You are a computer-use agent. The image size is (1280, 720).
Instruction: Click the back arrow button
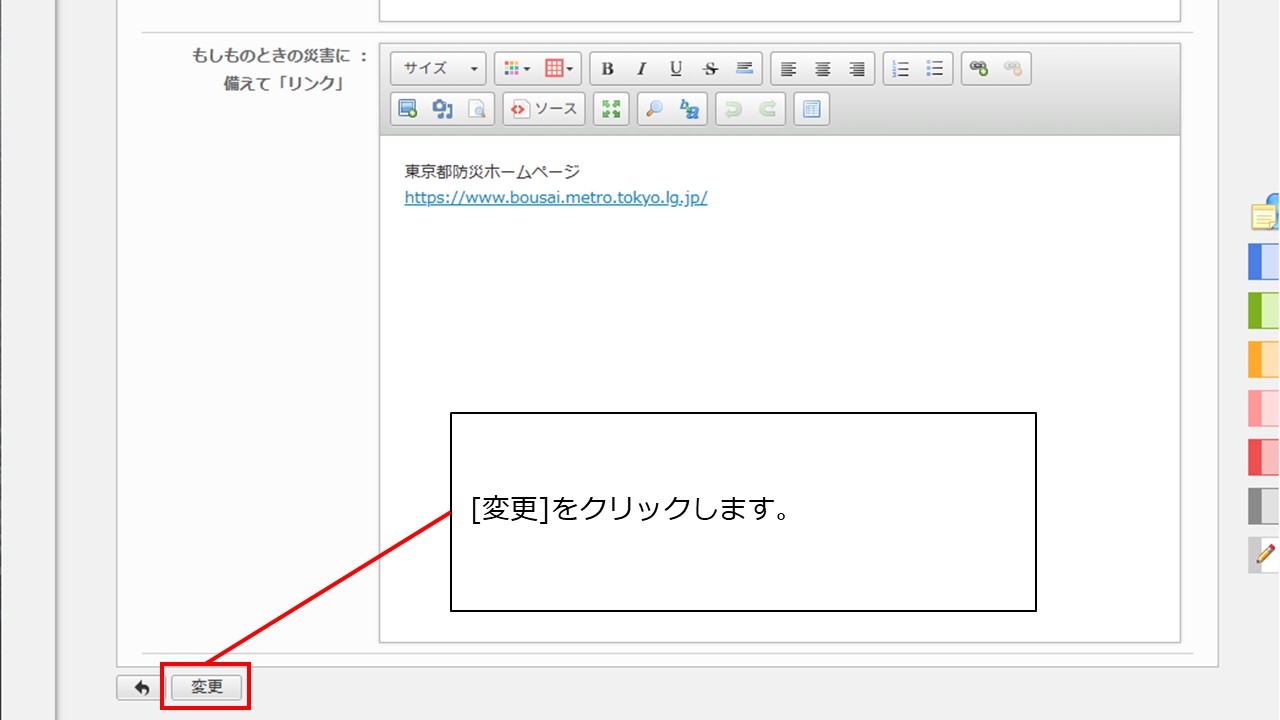click(141, 688)
